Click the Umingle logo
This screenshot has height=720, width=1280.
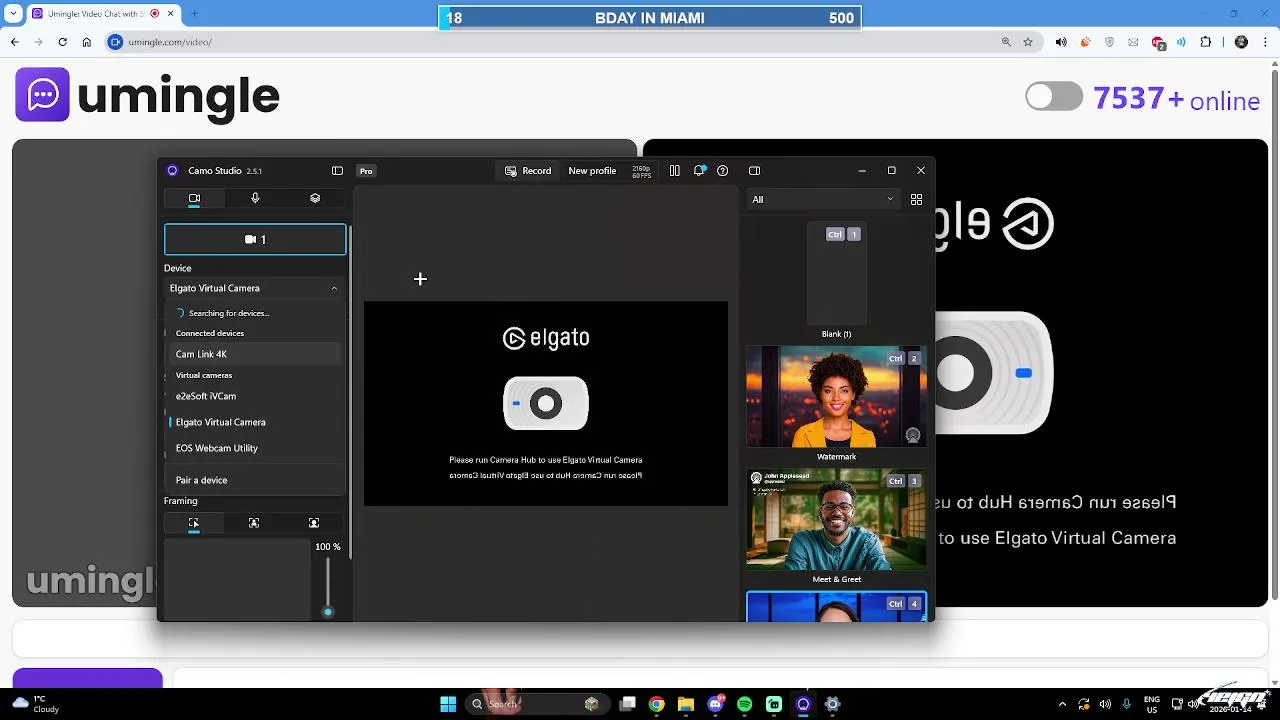[x=148, y=95]
